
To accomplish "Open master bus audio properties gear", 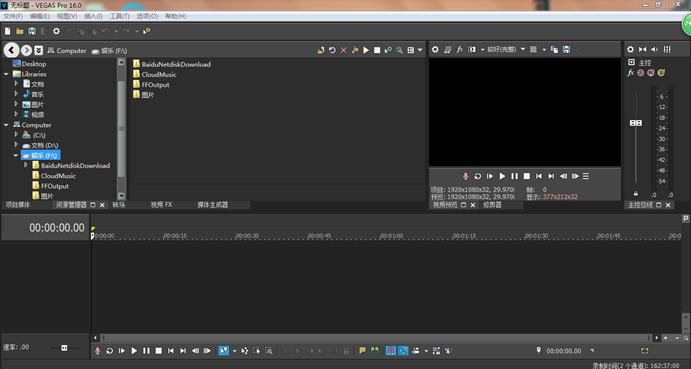I will point(631,49).
